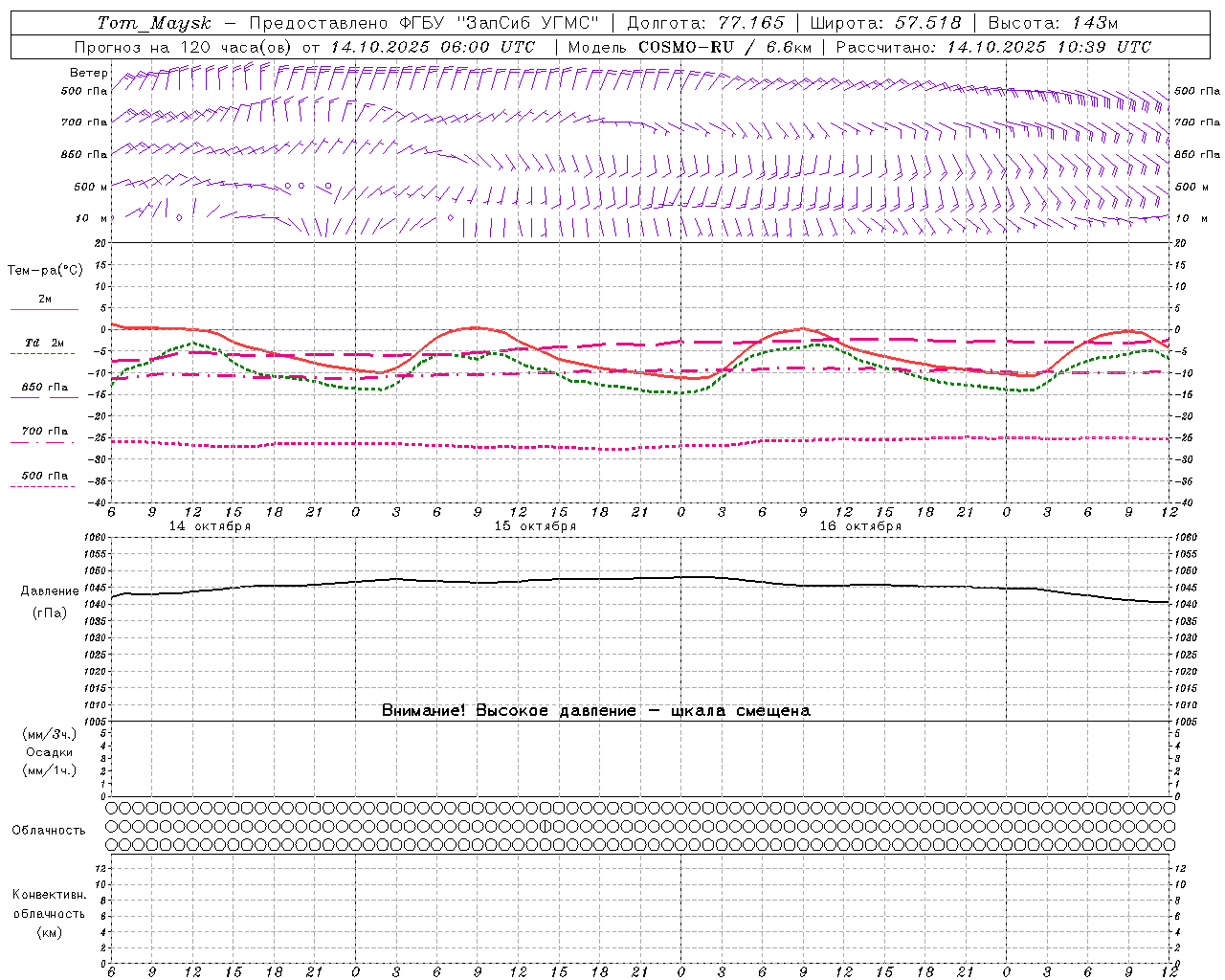Click '700 гПа' wind level label on right side

pyautogui.click(x=1196, y=122)
